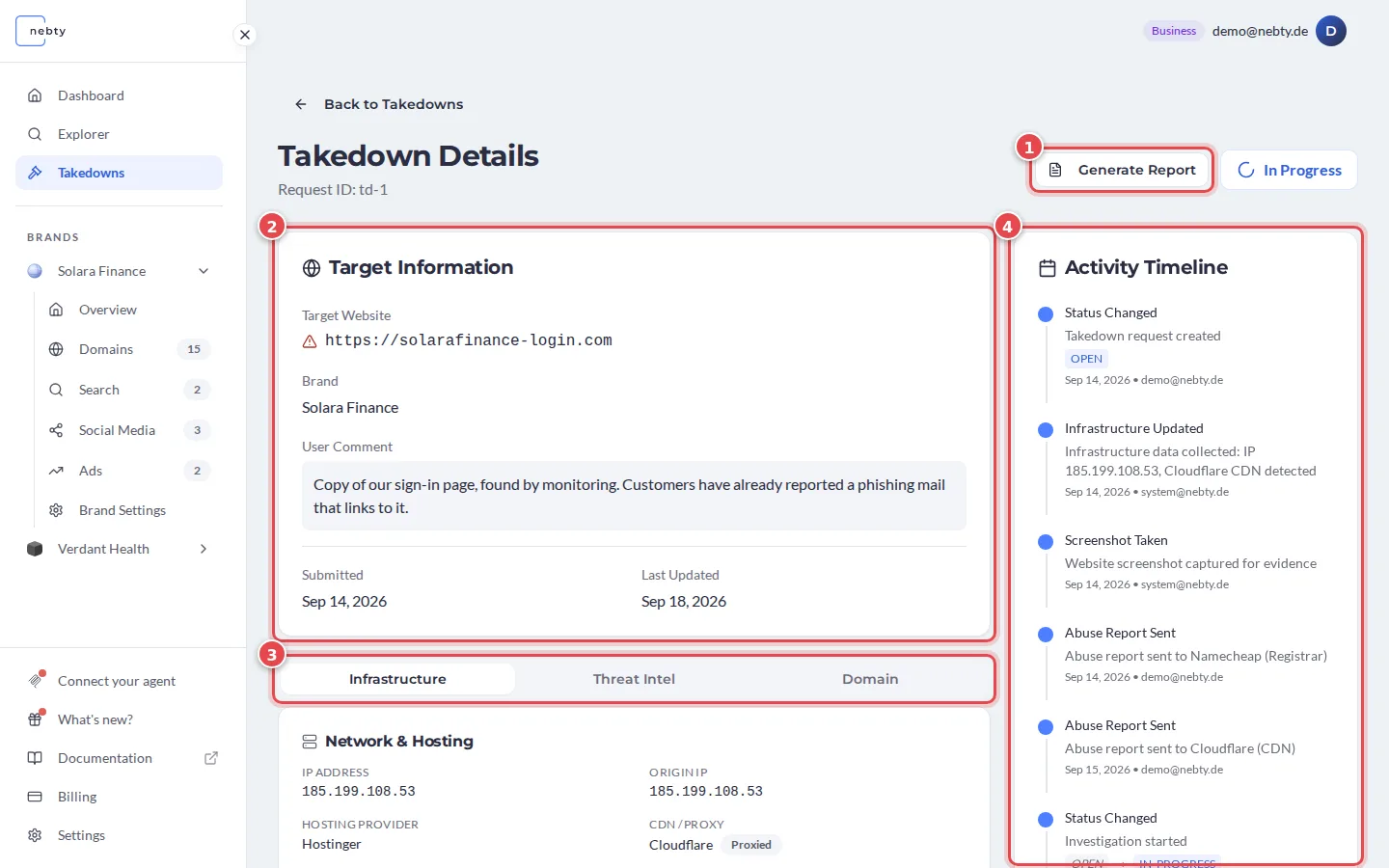Click the Infrastructure Updated timeline dot

tap(1046, 430)
